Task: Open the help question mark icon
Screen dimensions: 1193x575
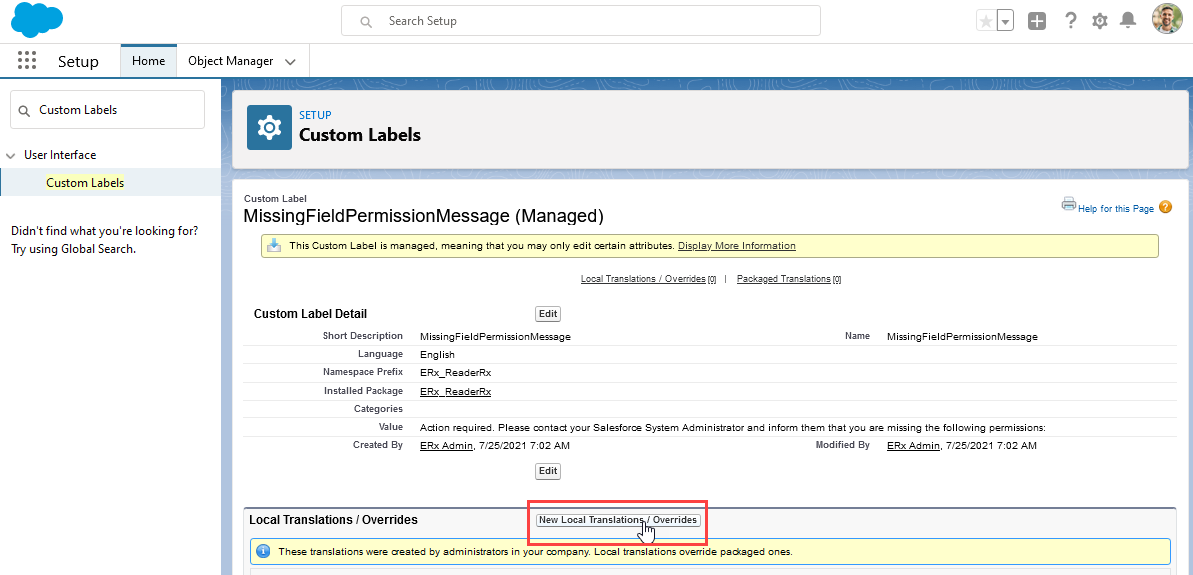Action: click(1070, 21)
